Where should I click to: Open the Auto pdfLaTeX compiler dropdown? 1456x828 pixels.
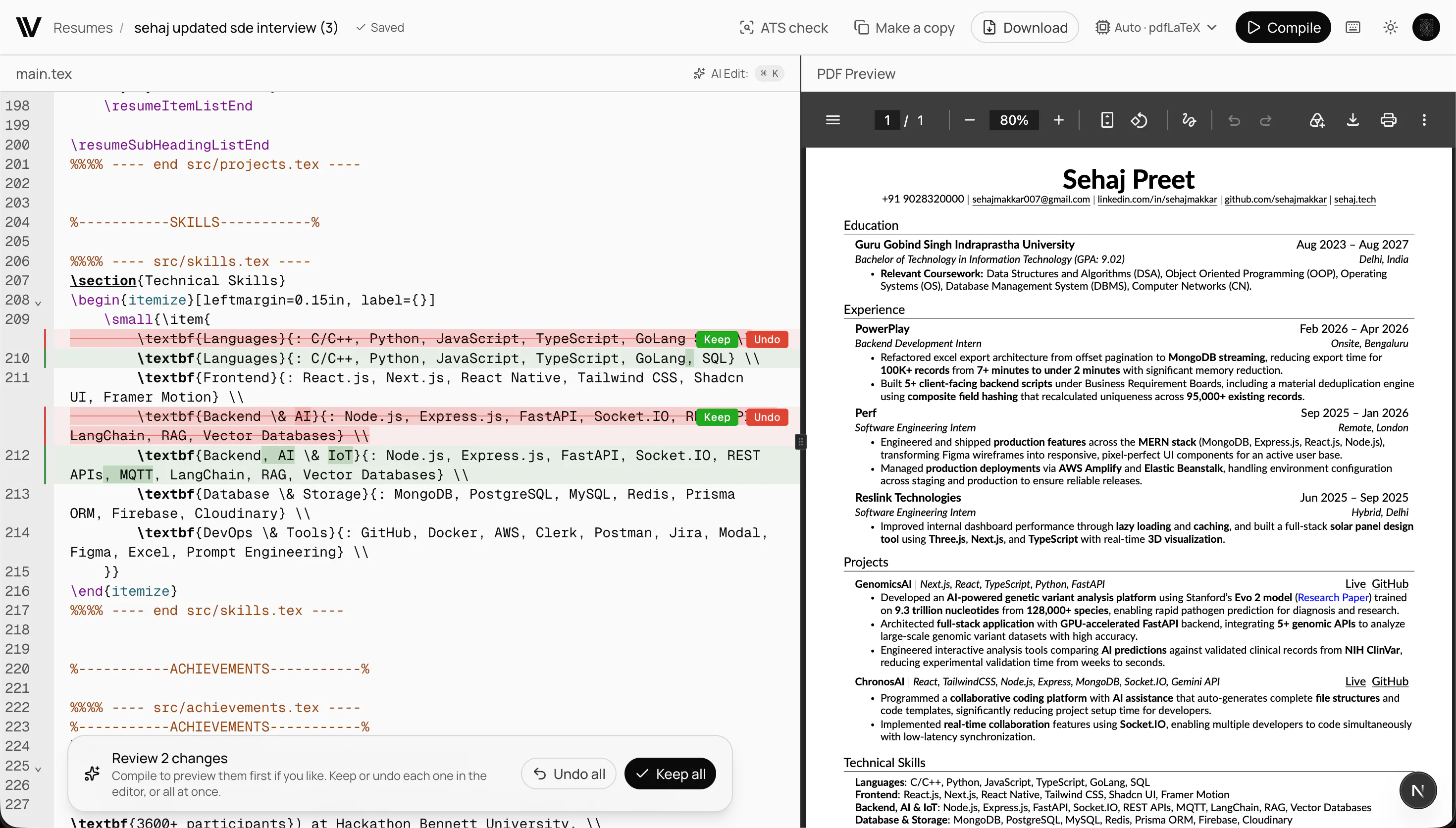[x=1156, y=27]
